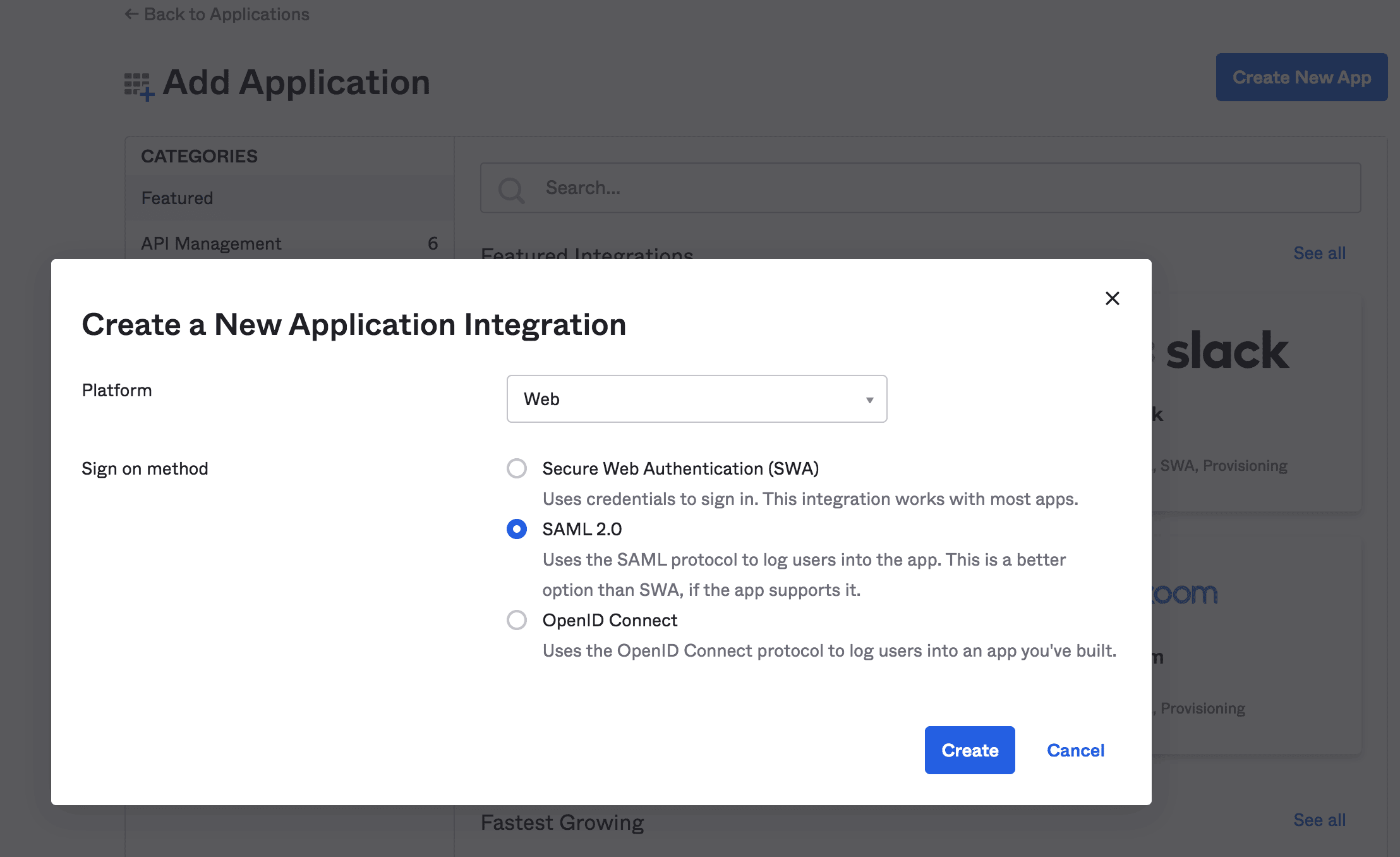This screenshot has height=857, width=1400.
Task: Select the SAML 2.0 radio button
Action: (x=517, y=529)
